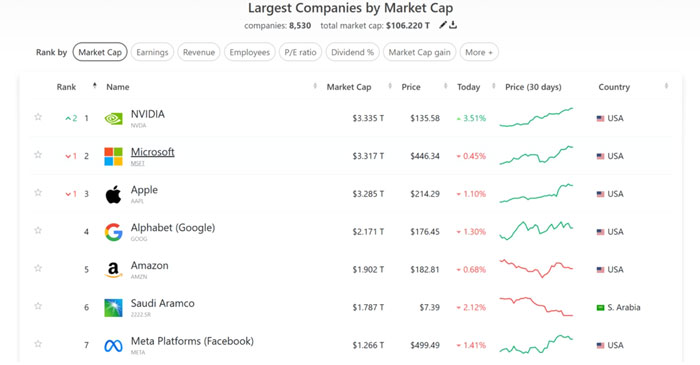
Task: Toggle the favorite star for Apple
Action: (x=38, y=193)
